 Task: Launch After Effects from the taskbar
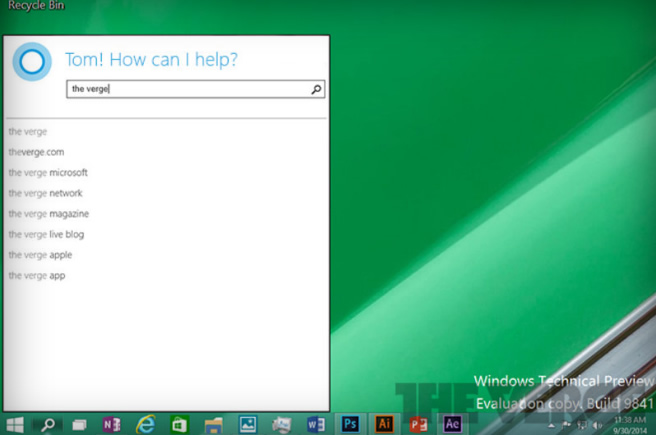pos(452,424)
